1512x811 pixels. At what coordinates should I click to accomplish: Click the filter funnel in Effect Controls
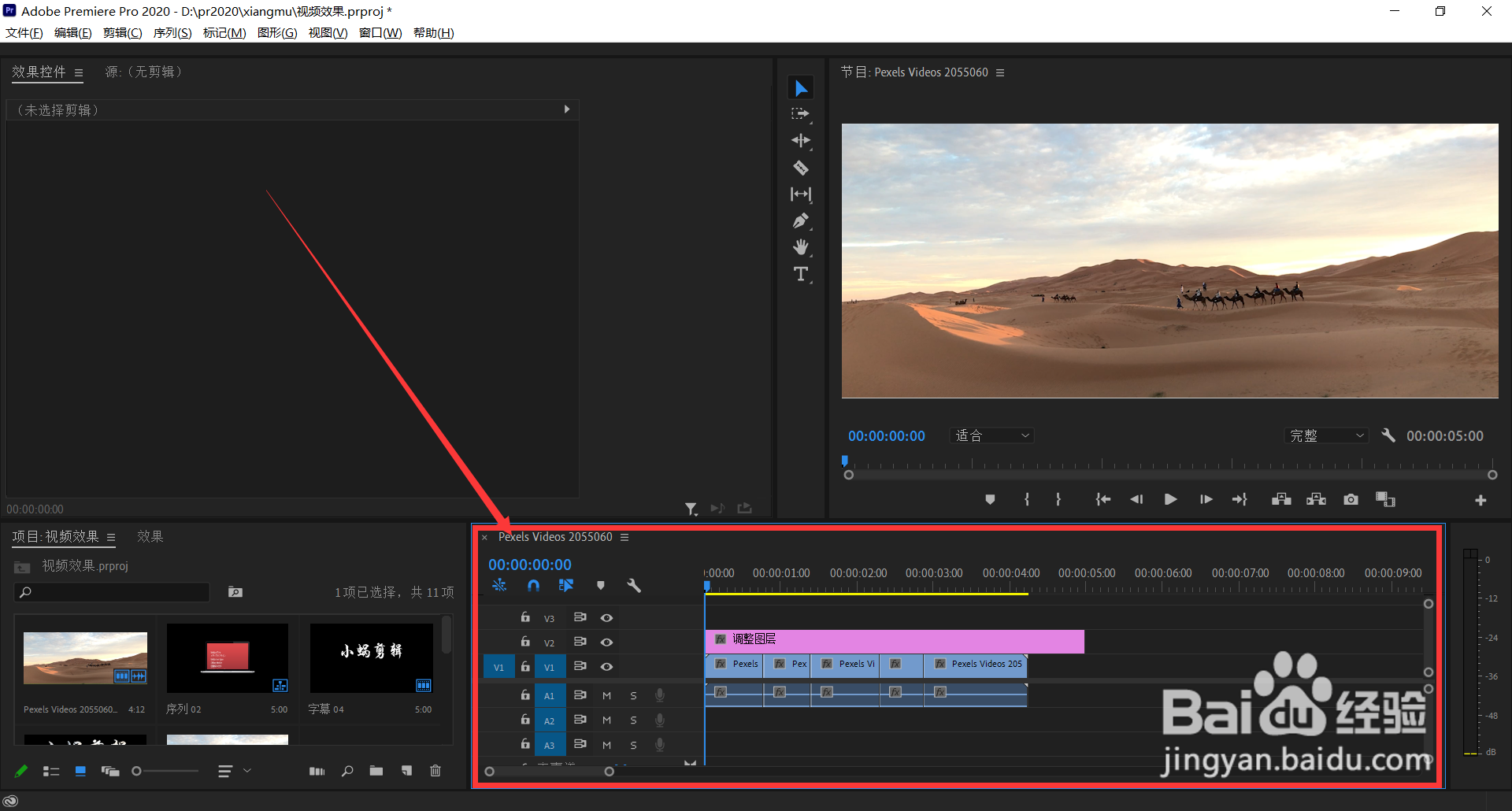[x=691, y=509]
